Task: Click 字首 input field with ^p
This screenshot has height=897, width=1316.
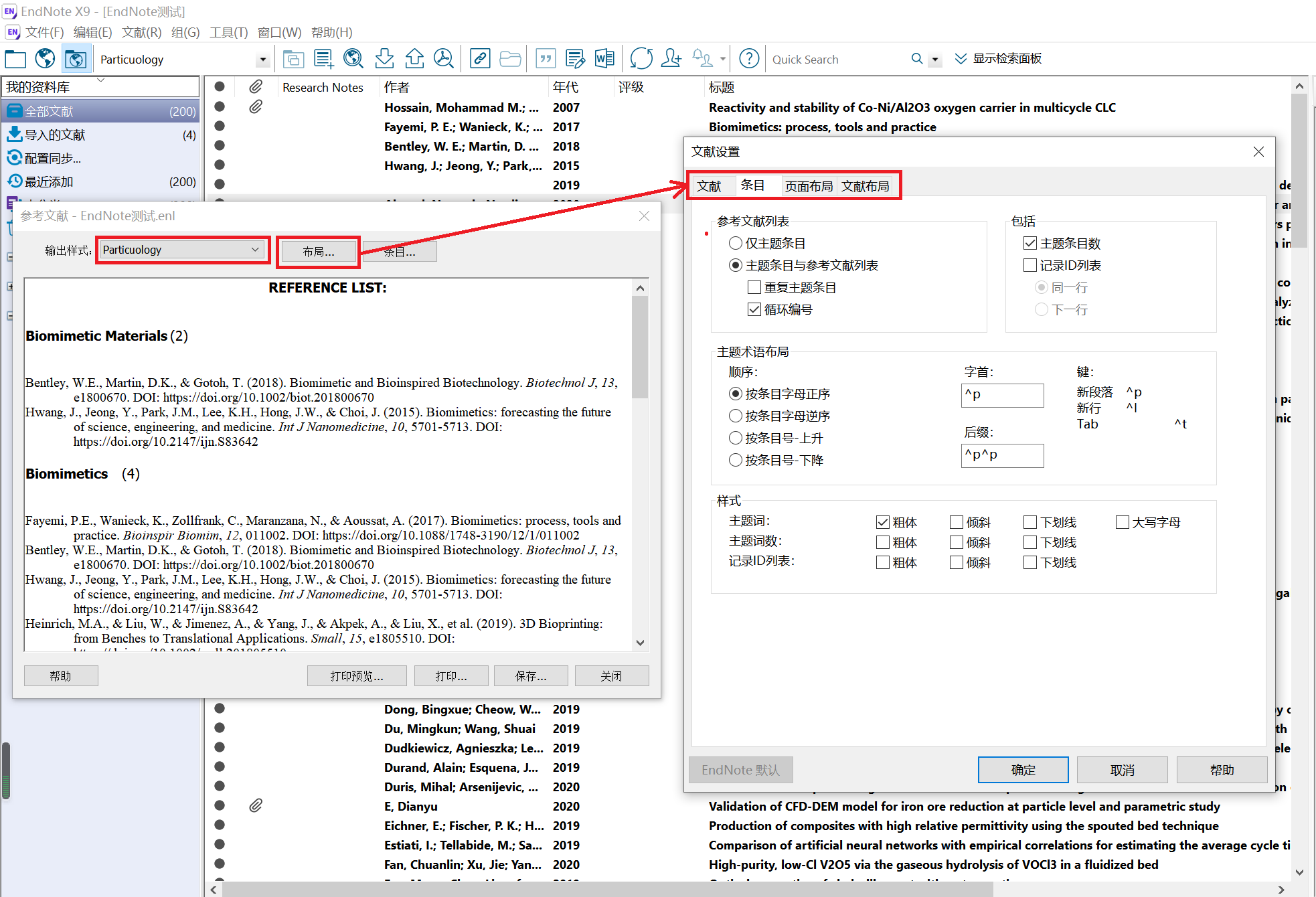Action: tap(1002, 395)
